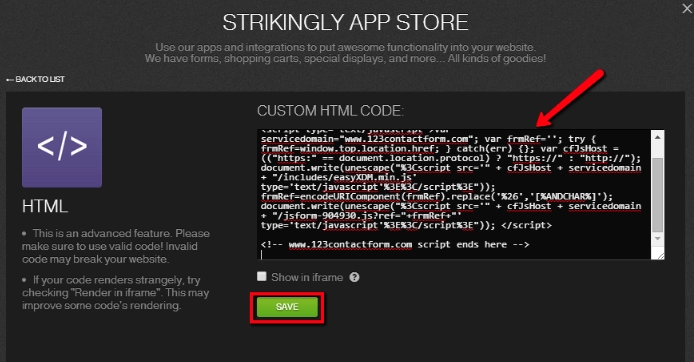Screen dimensions: 694x362
Task: Save the custom HTML code
Action: (287, 307)
